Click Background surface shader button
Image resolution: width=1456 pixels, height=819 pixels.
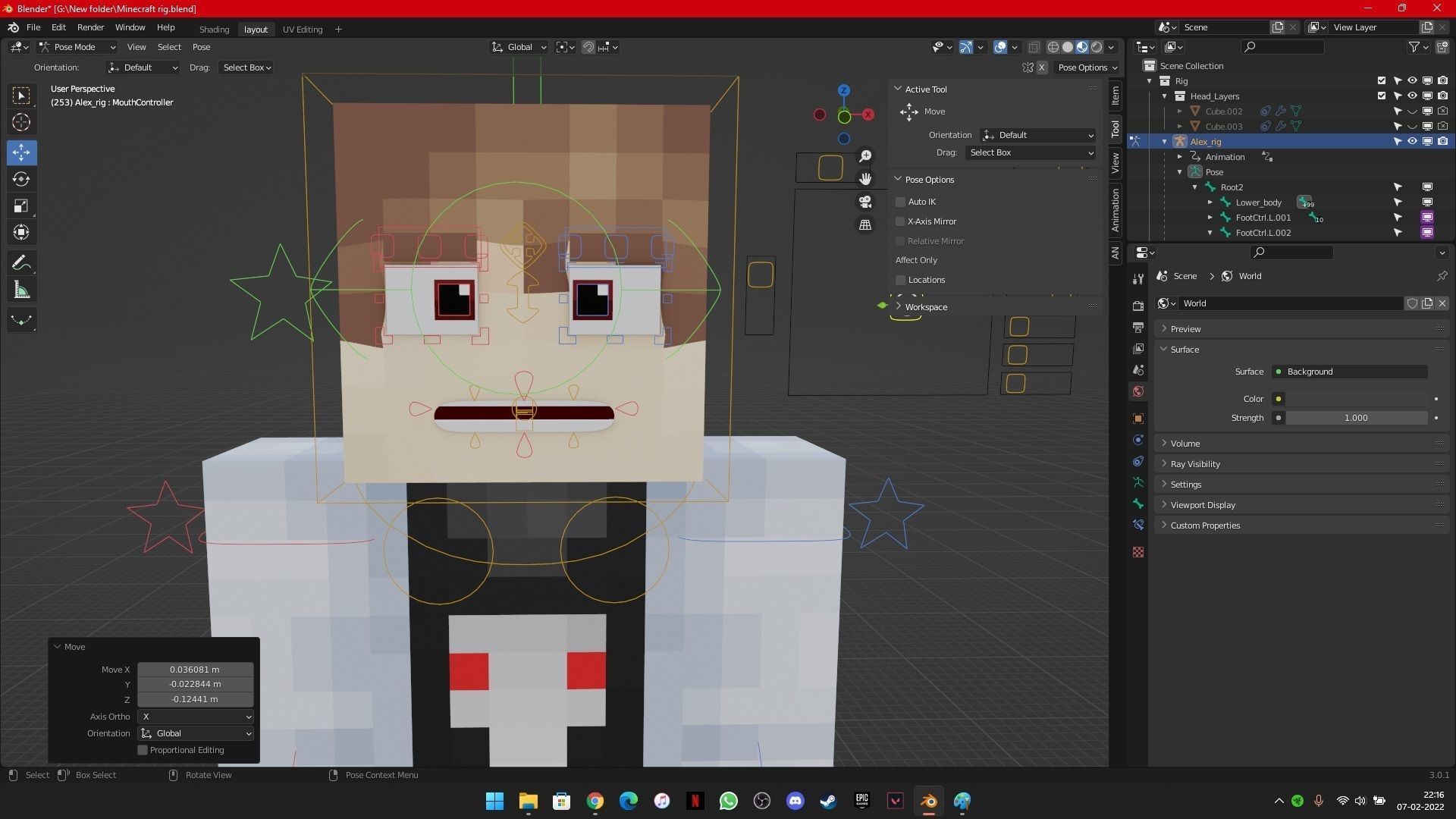click(1350, 372)
